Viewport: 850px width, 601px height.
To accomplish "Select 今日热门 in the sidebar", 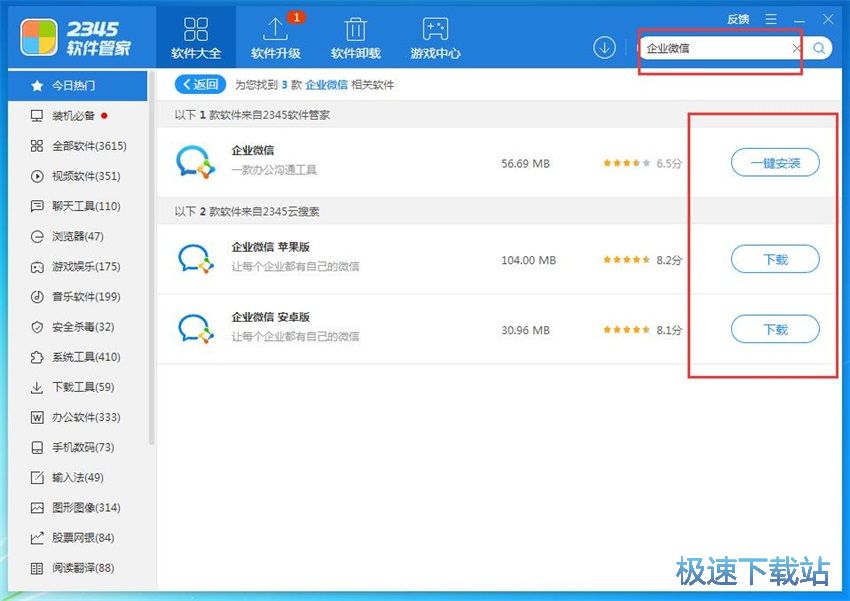I will (x=78, y=86).
